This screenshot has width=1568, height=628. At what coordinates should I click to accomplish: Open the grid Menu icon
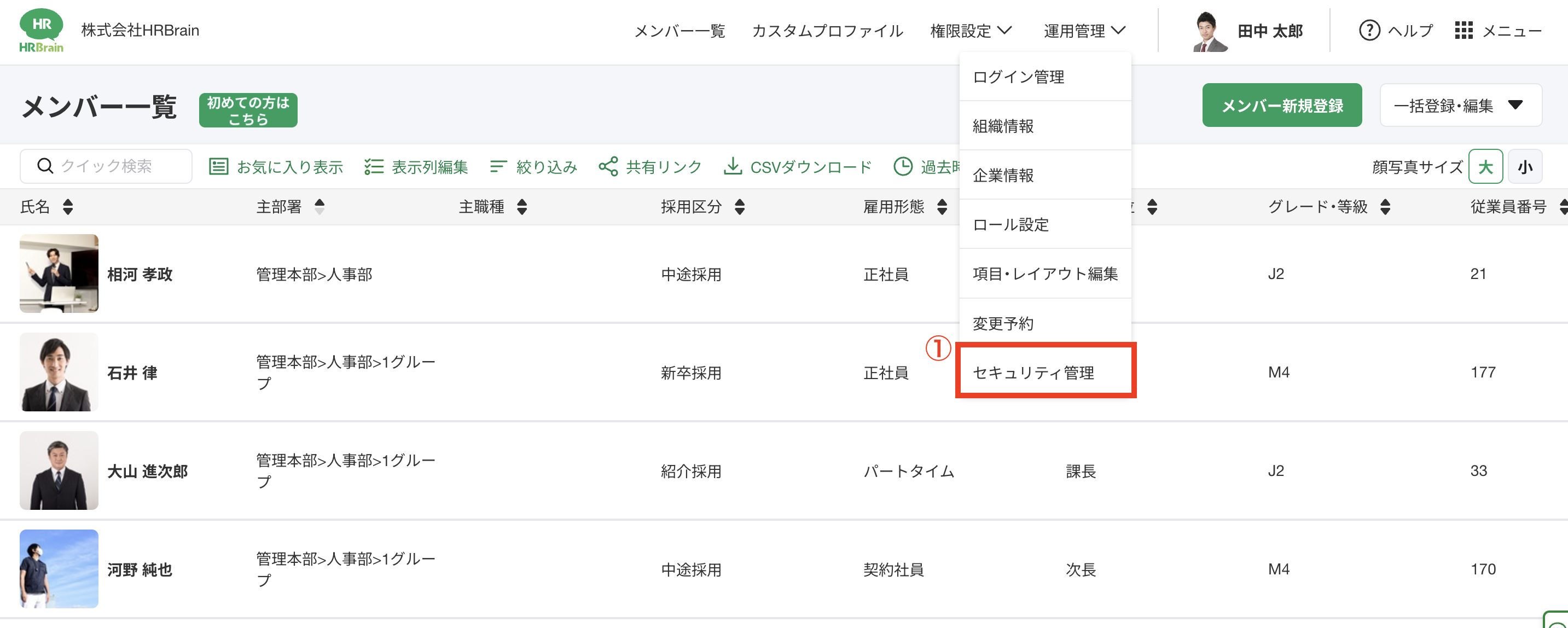1464,31
